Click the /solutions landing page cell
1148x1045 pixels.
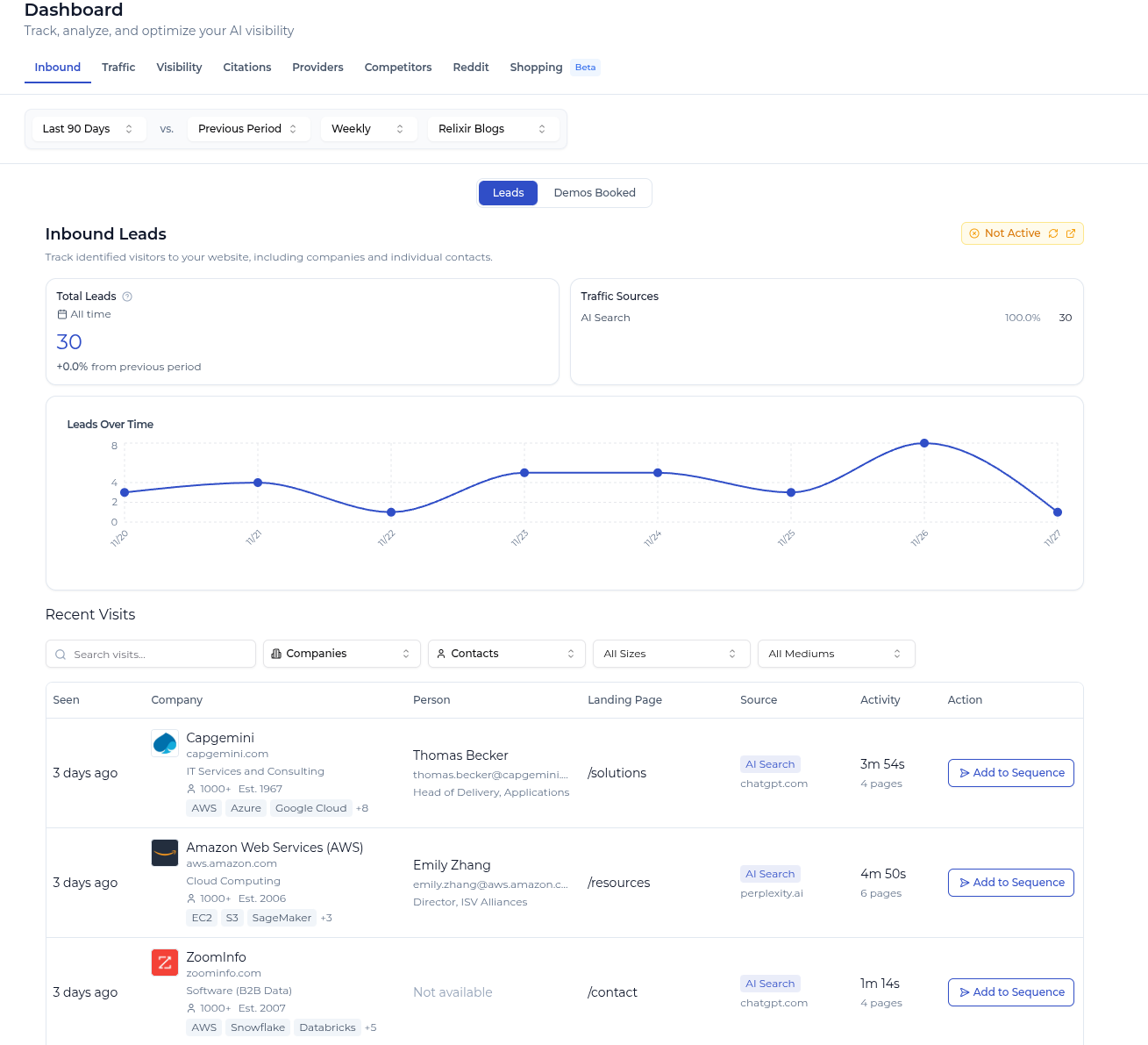(617, 773)
